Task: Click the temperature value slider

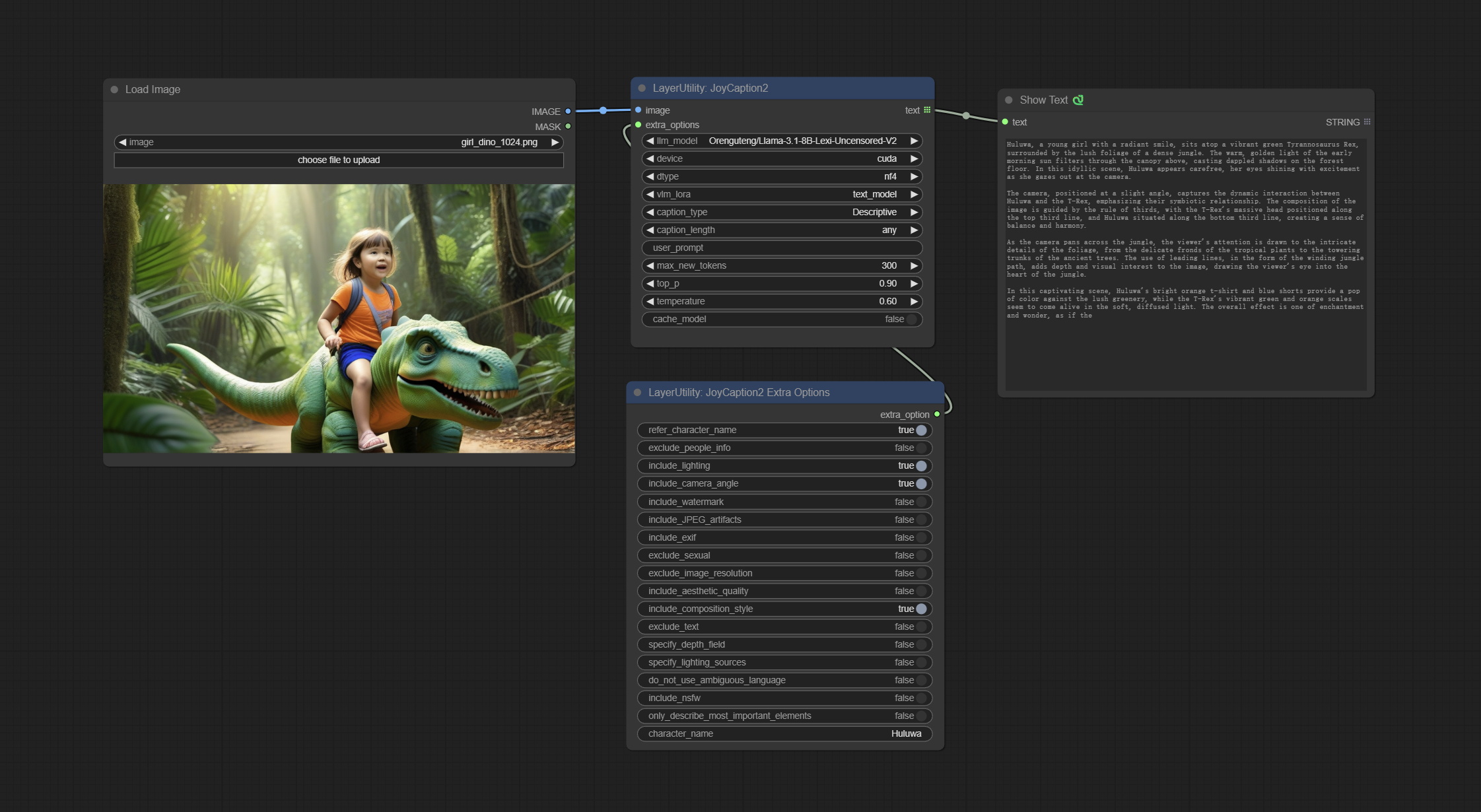Action: click(782, 302)
